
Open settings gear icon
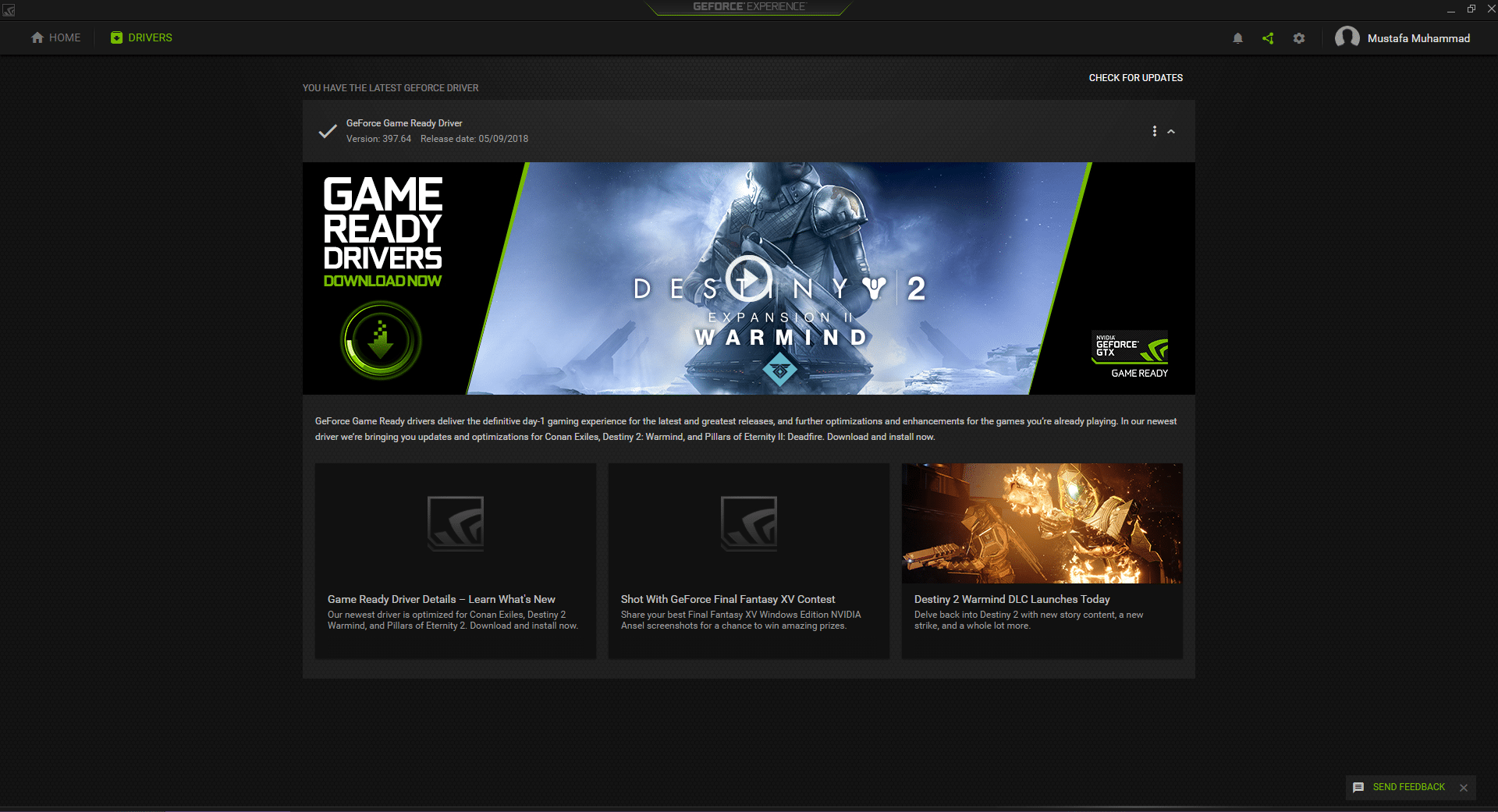[x=1299, y=38]
